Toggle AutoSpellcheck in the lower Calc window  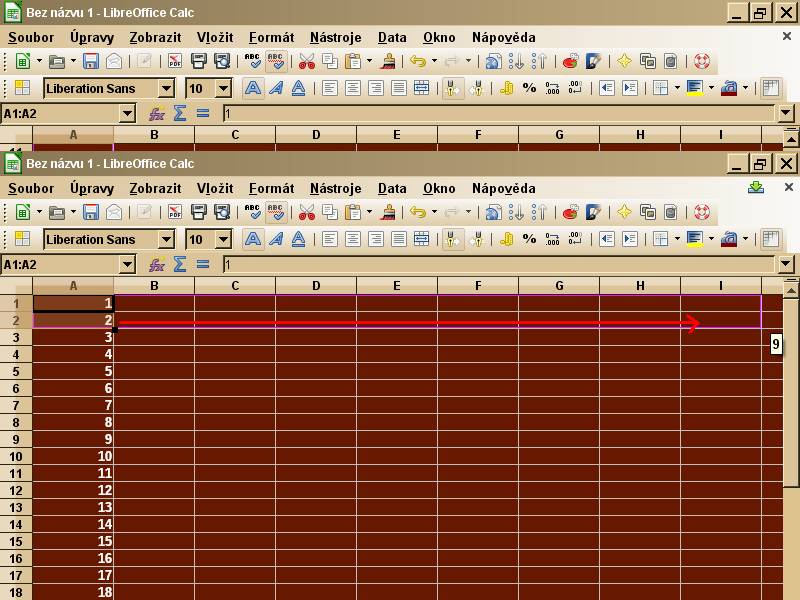tap(276, 212)
